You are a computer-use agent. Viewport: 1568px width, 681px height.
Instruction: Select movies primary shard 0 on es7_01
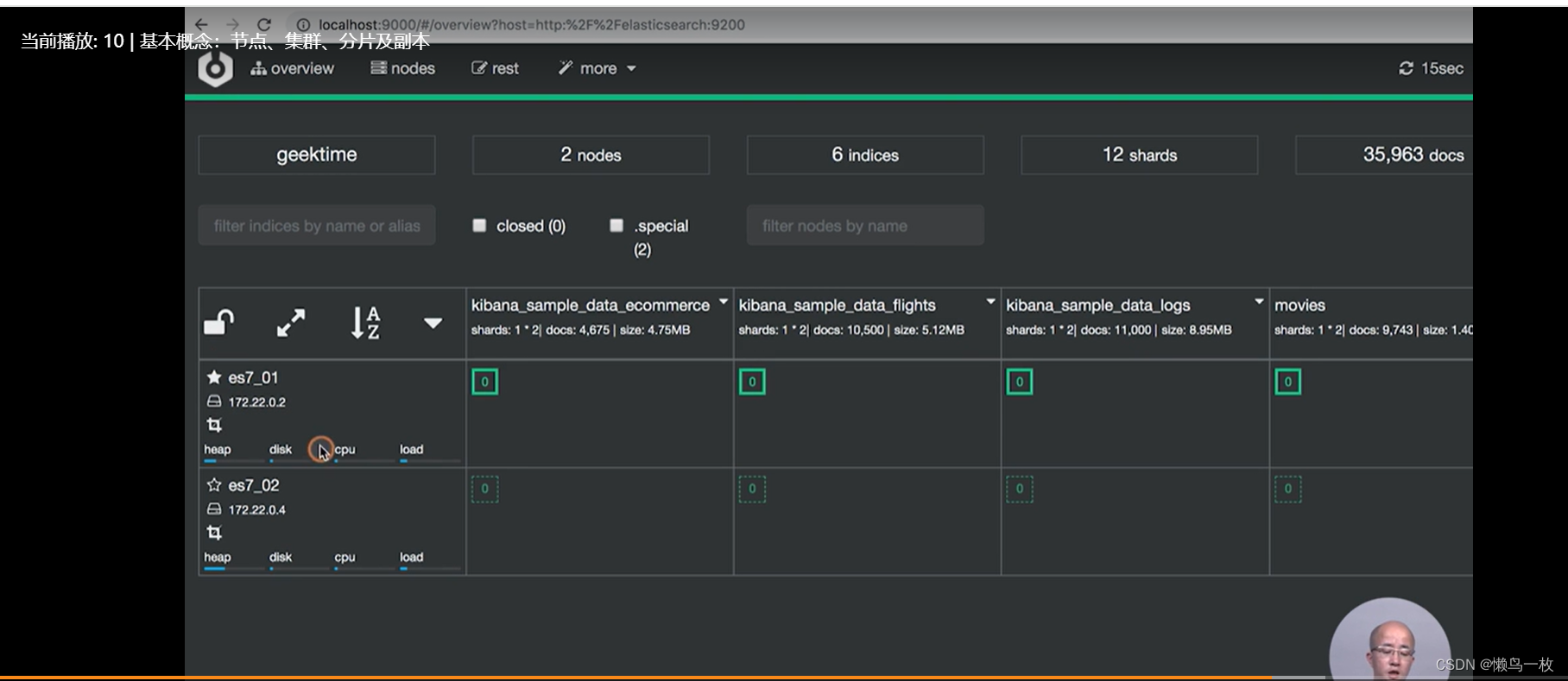[x=1287, y=381]
